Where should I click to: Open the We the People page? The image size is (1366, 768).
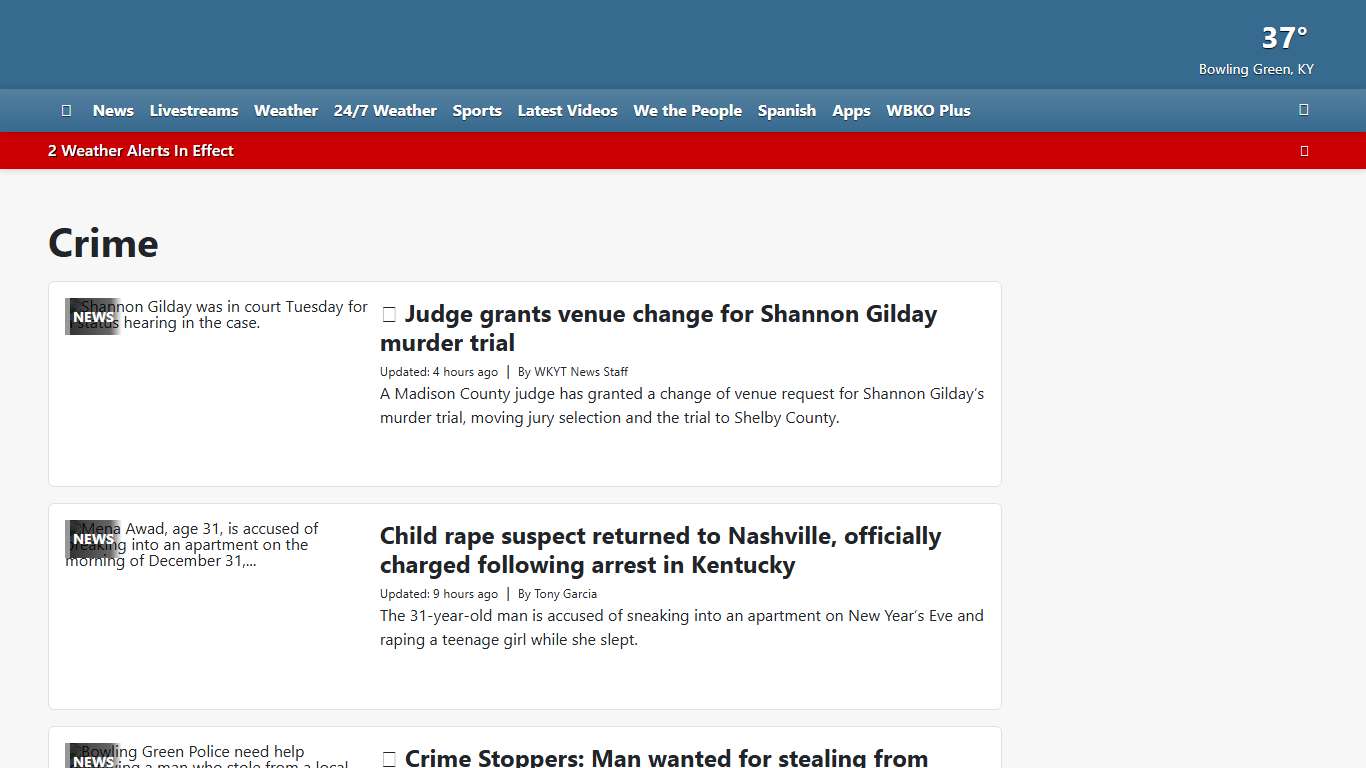[x=687, y=111]
